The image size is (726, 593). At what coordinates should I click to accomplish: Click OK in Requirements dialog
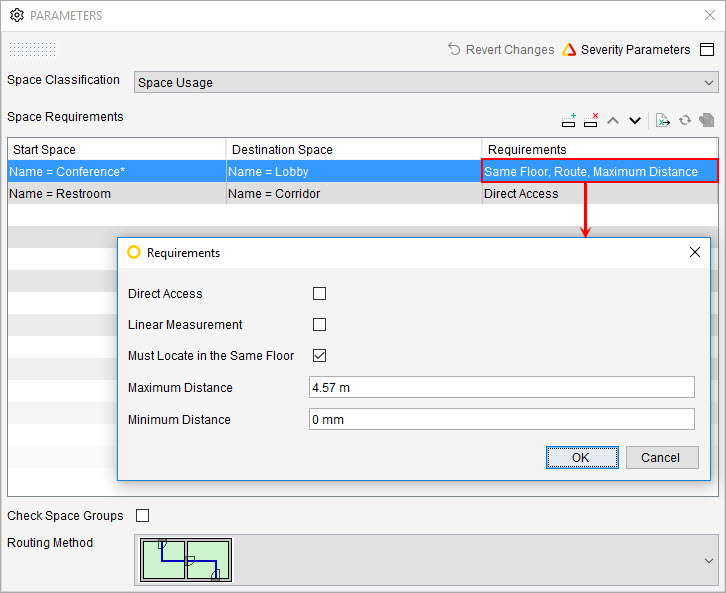point(582,457)
